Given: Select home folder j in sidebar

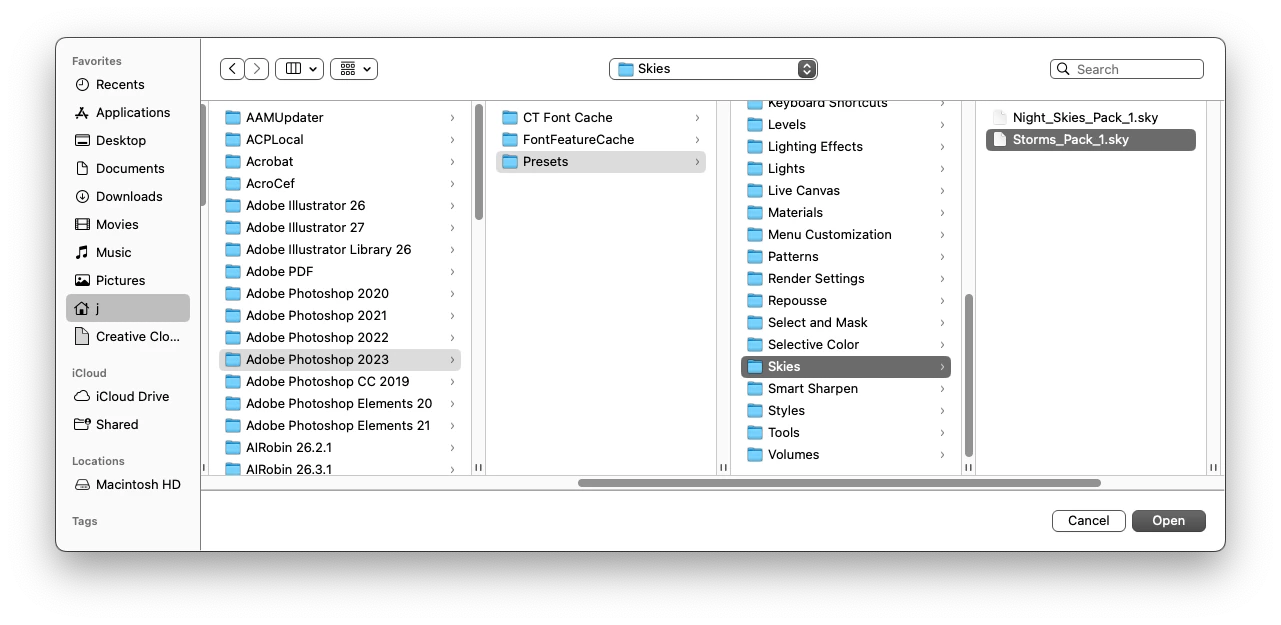Looking at the screenshot, I should coord(128,308).
